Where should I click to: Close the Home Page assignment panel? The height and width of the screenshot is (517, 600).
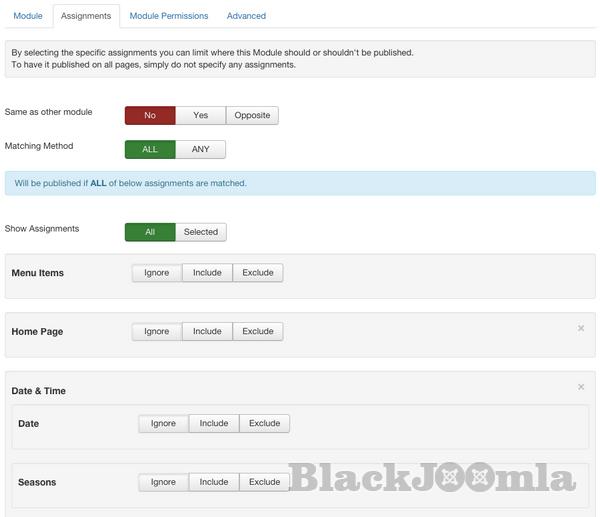pos(581,328)
